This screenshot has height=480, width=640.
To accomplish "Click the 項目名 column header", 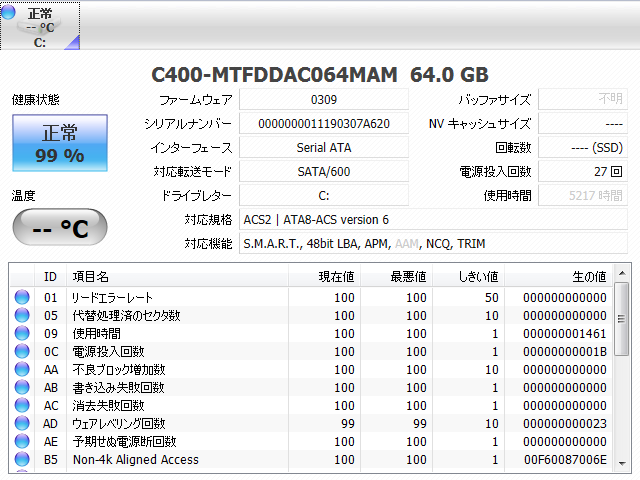I will 178,277.
